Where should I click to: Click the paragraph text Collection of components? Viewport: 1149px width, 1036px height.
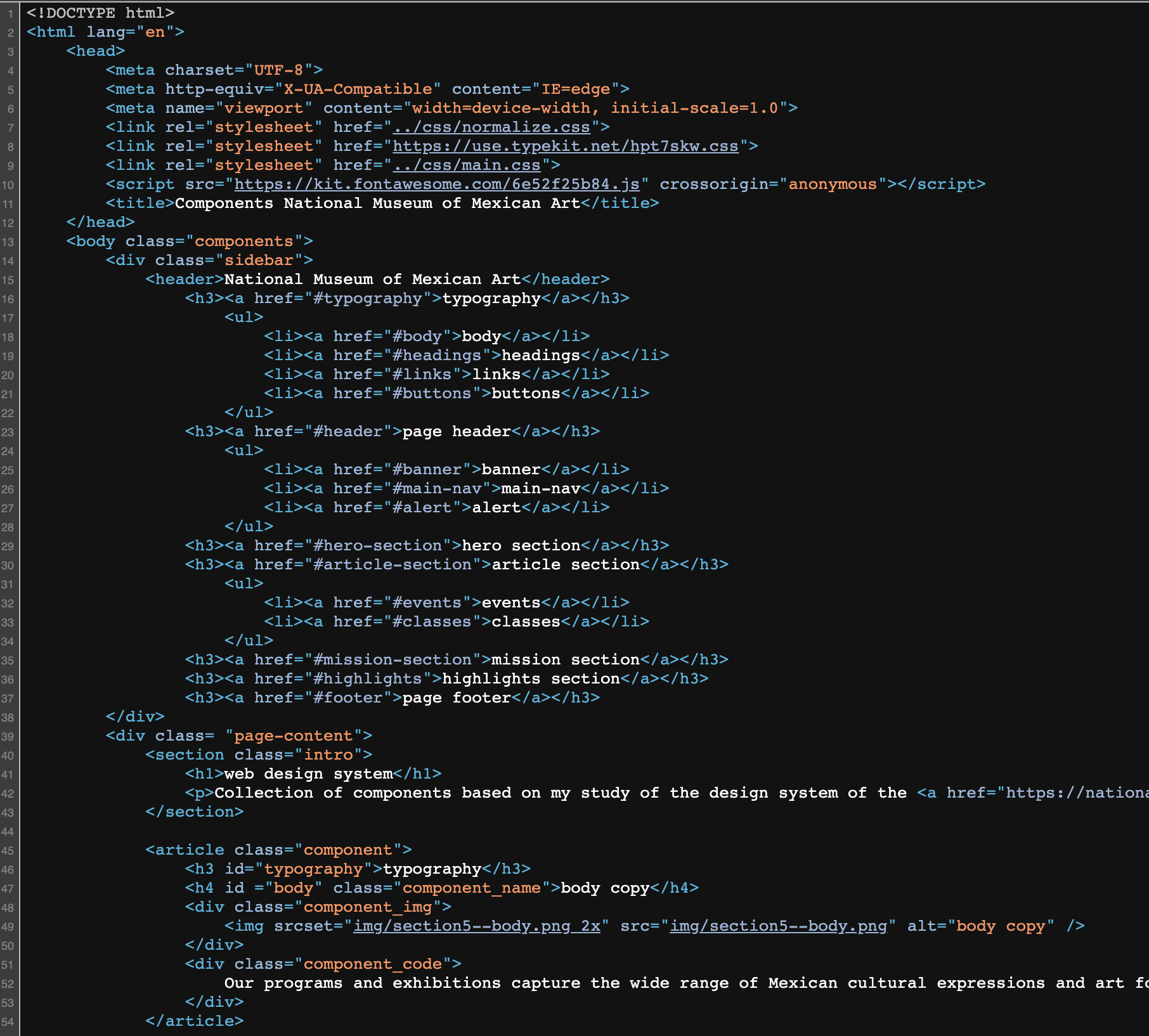(x=333, y=793)
